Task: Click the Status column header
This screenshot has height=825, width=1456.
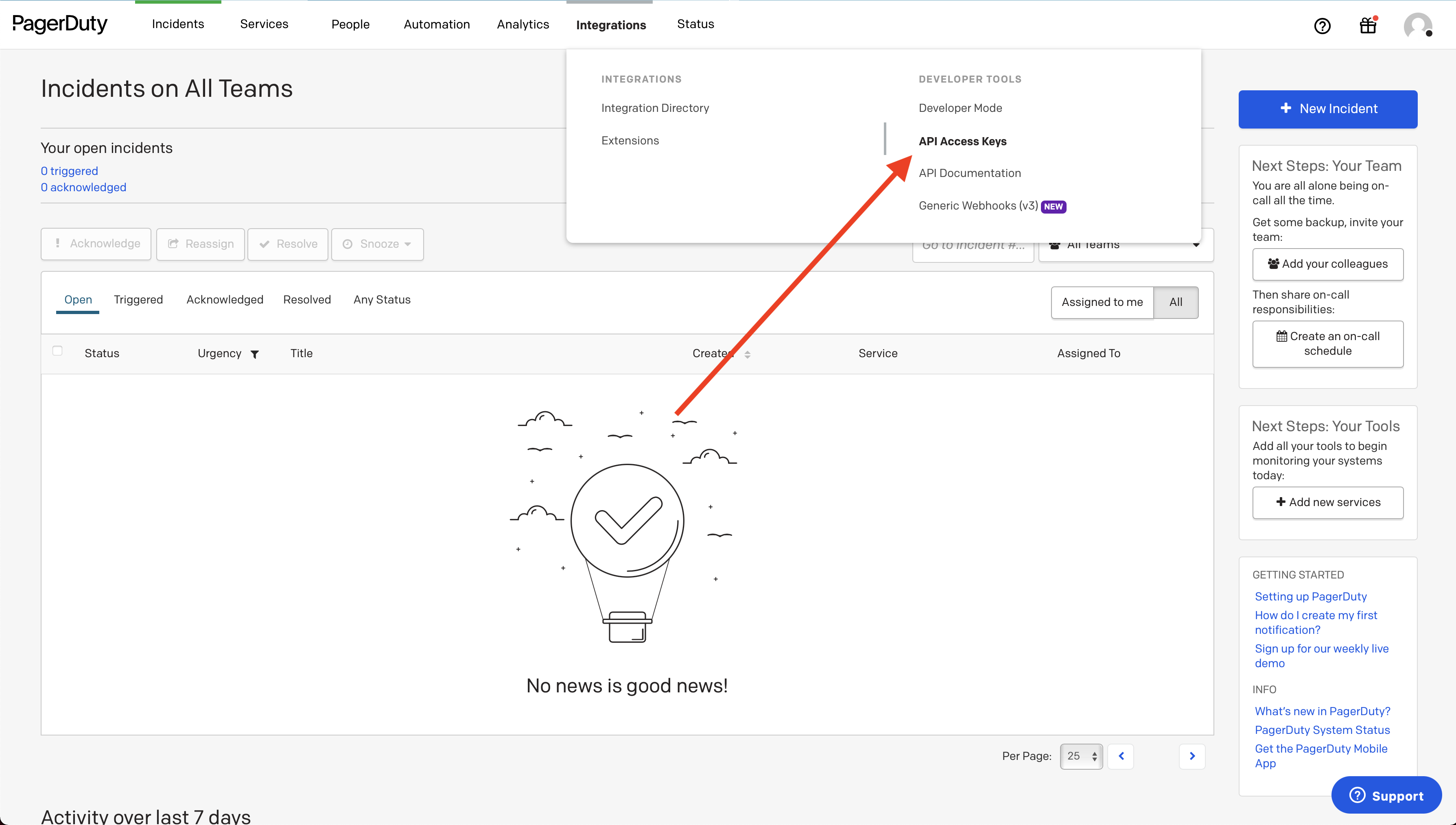Action: [102, 354]
